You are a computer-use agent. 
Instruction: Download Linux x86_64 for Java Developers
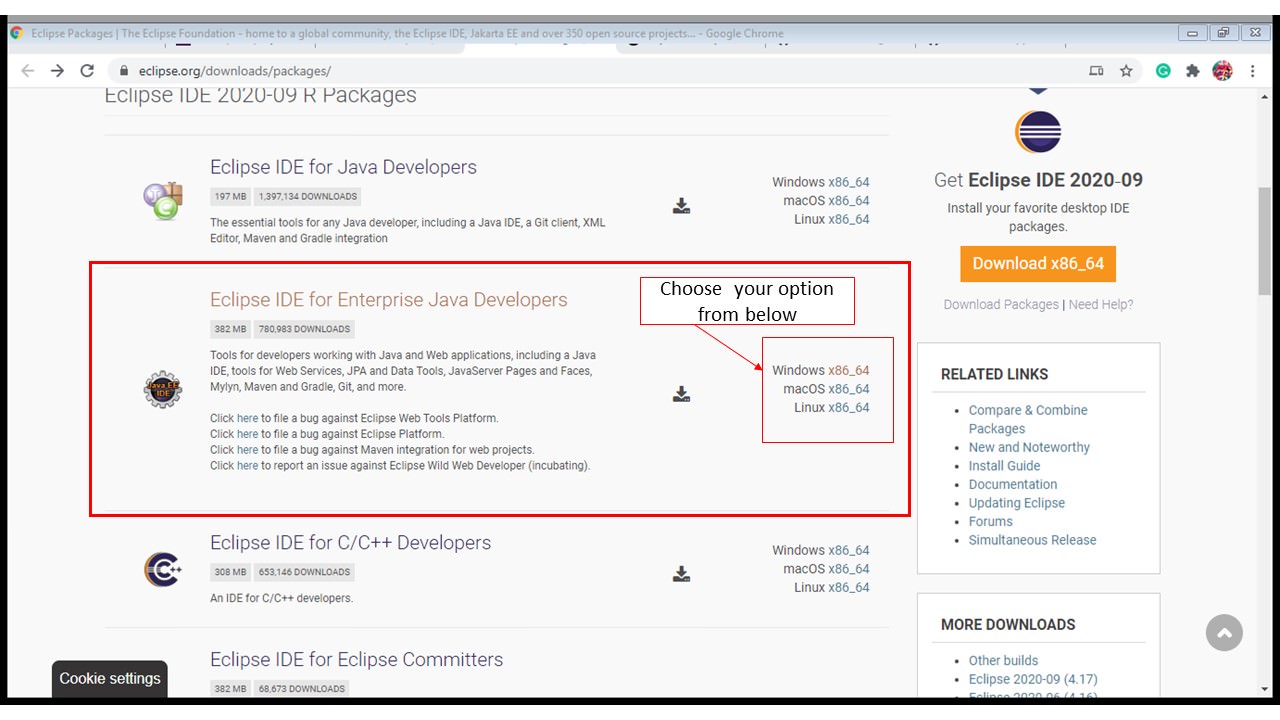pyautogui.click(x=848, y=219)
